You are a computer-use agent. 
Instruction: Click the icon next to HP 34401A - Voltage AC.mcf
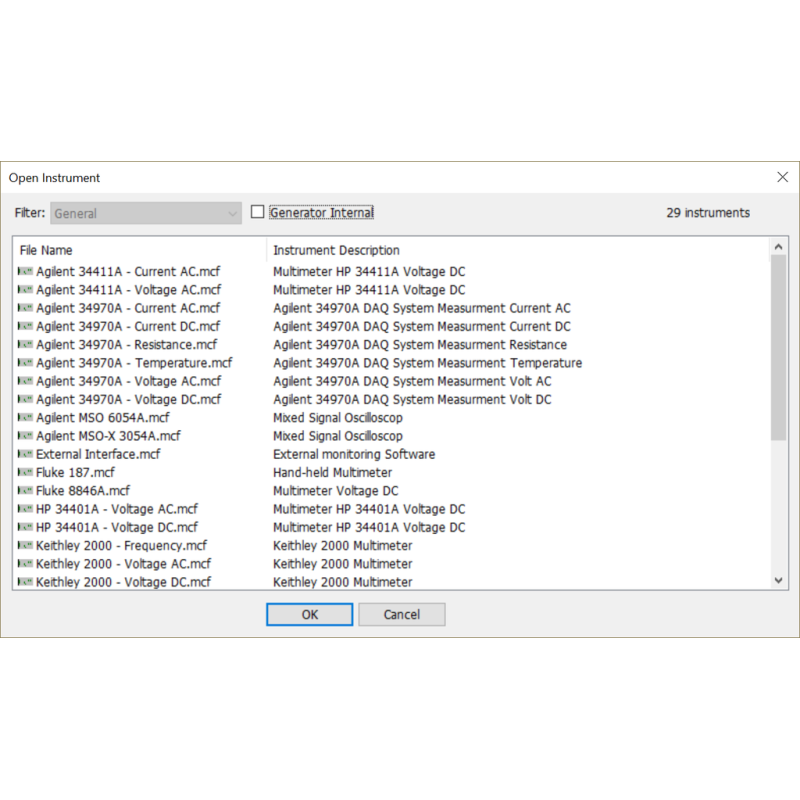click(26, 509)
